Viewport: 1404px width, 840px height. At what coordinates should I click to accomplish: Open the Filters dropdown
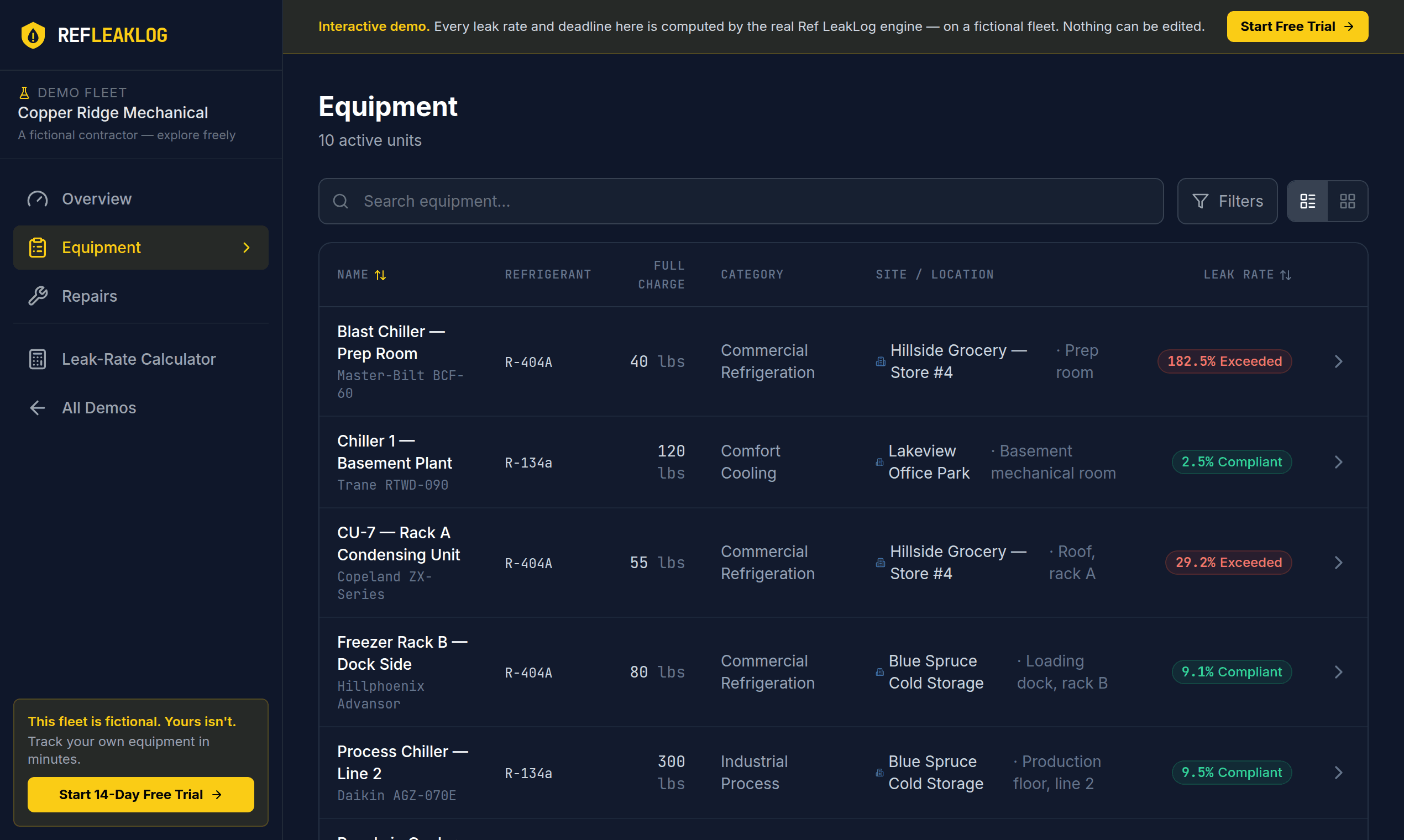click(x=1227, y=202)
